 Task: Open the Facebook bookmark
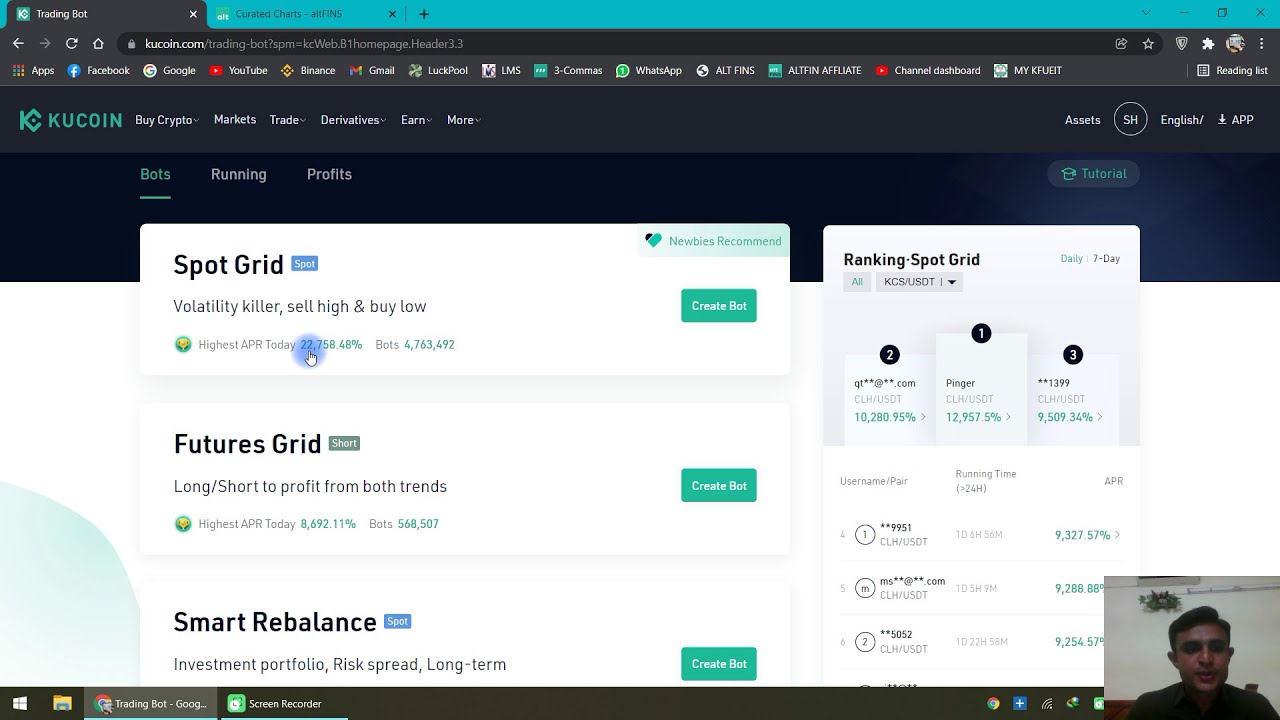[x=98, y=71]
